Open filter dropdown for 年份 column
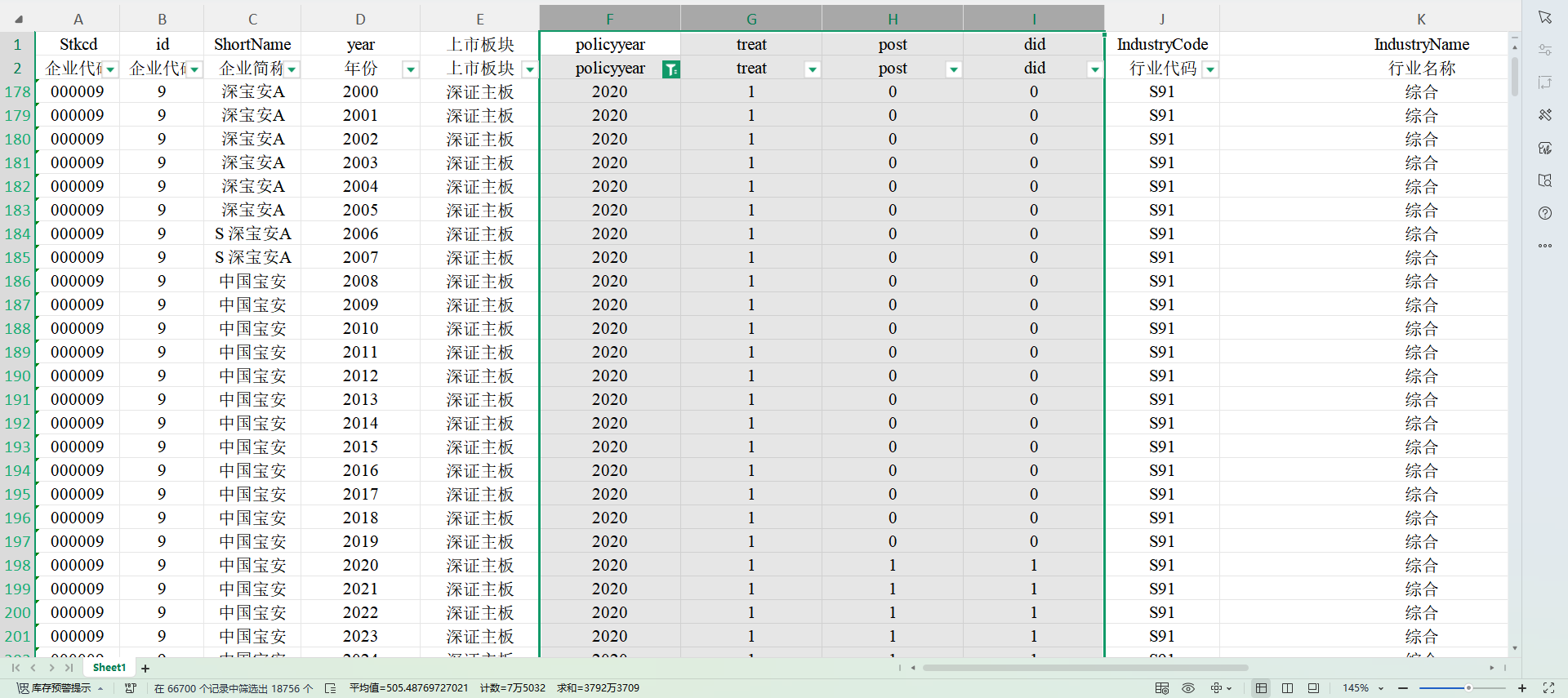1568x698 pixels. 411,69
